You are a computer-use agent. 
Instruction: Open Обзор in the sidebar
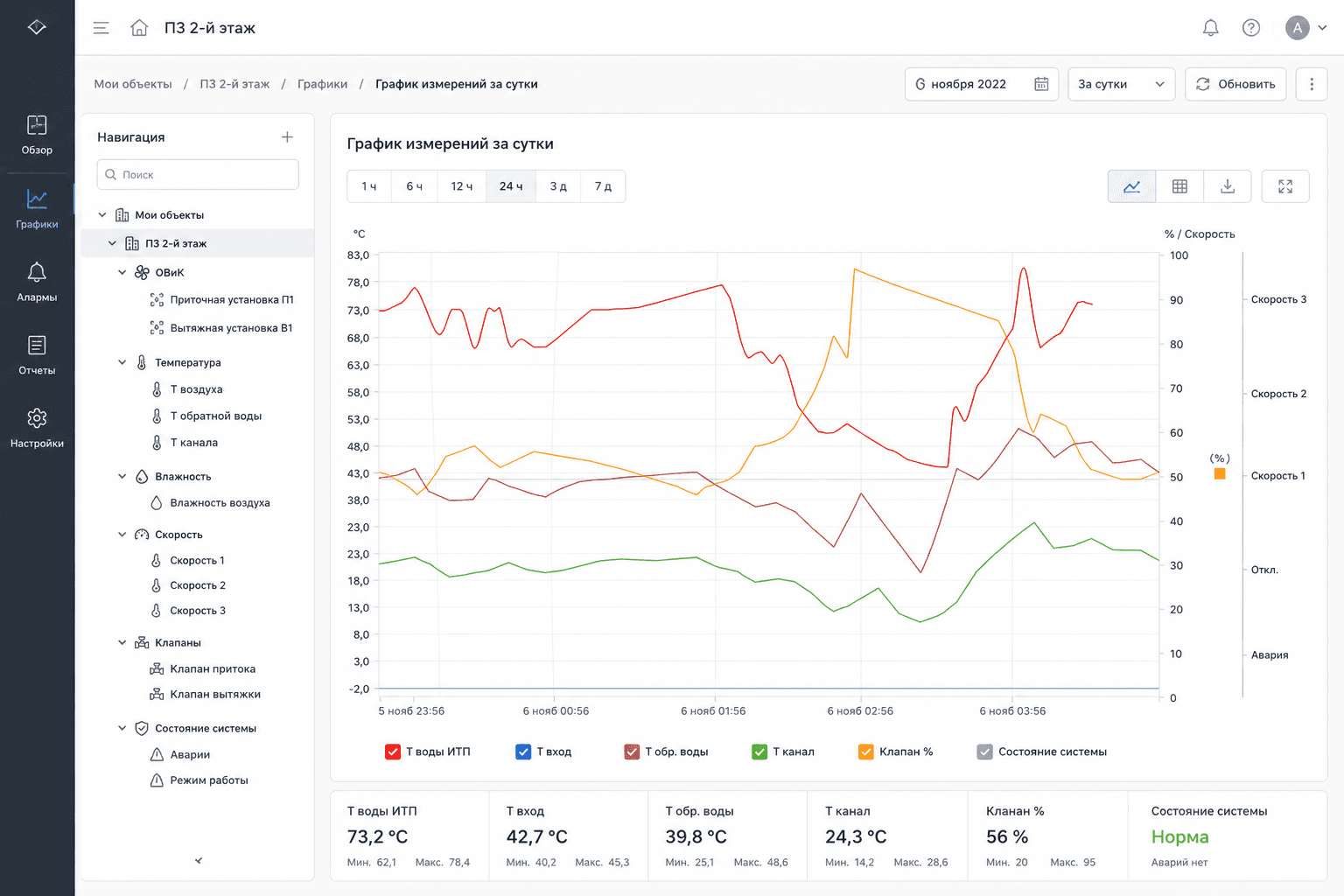(x=37, y=135)
